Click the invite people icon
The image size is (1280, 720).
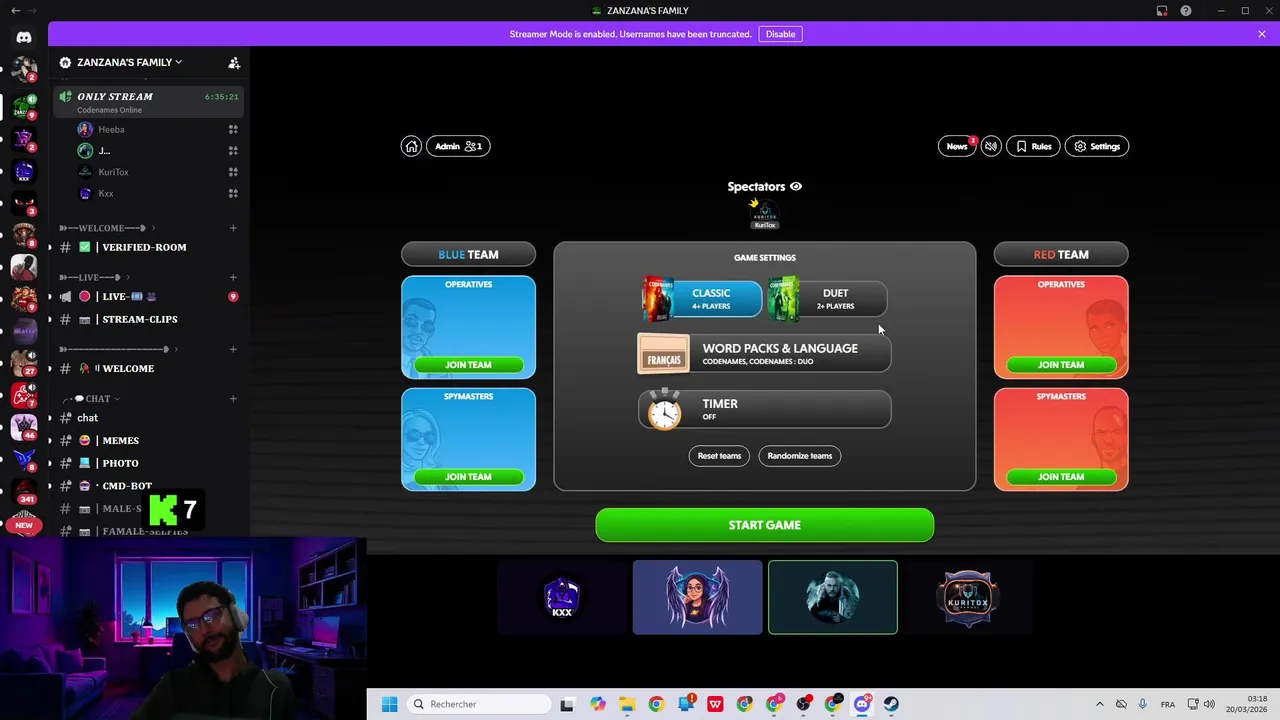click(x=234, y=62)
